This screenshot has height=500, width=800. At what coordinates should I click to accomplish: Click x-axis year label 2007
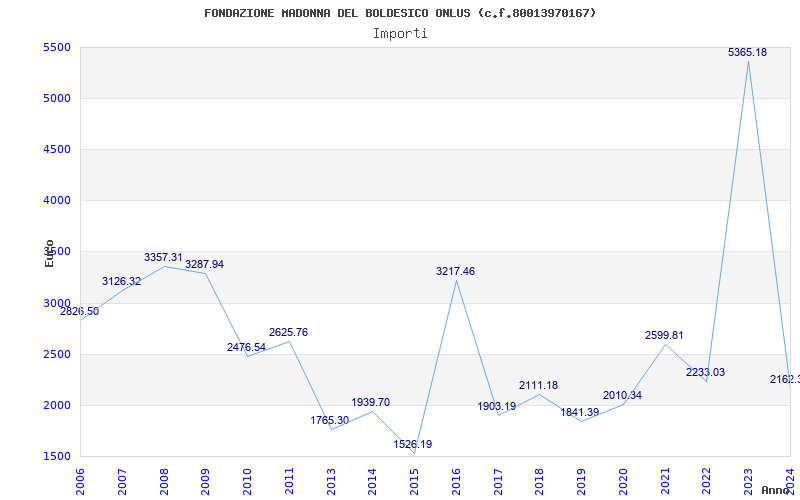click(122, 481)
